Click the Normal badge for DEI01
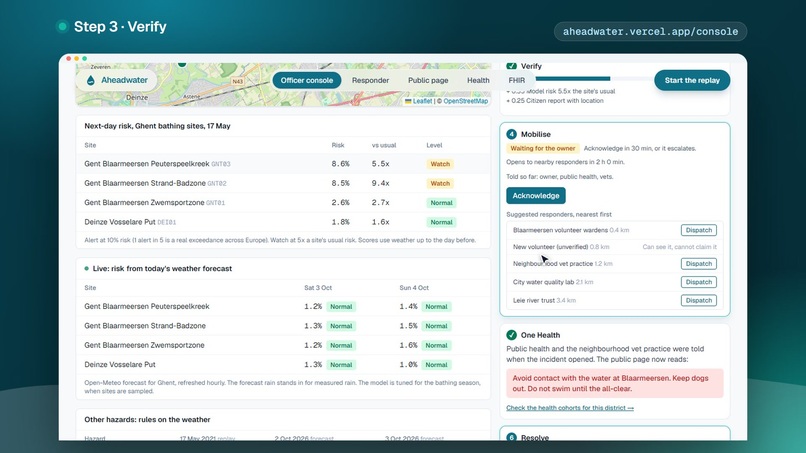806x453 pixels. [441, 222]
